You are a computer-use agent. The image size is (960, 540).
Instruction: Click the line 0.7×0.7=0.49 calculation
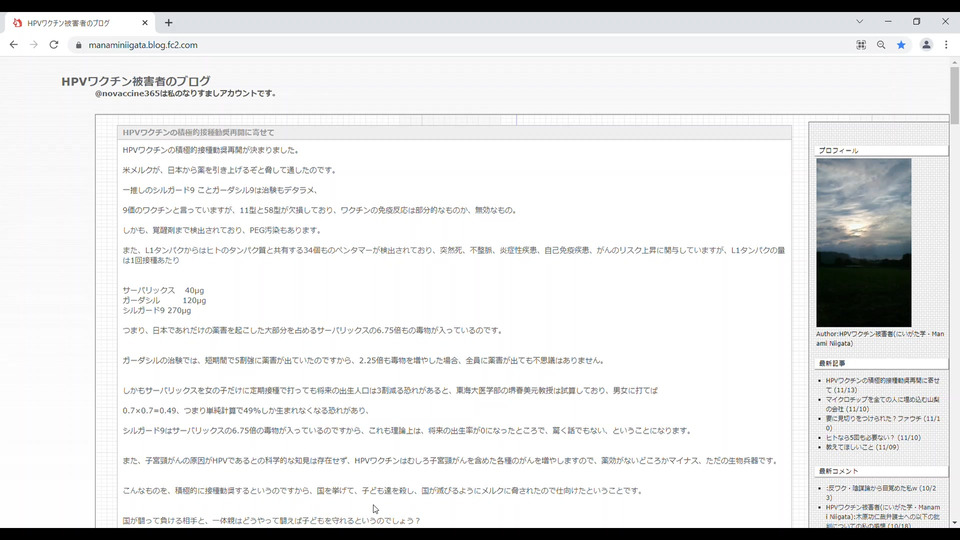[246, 410]
